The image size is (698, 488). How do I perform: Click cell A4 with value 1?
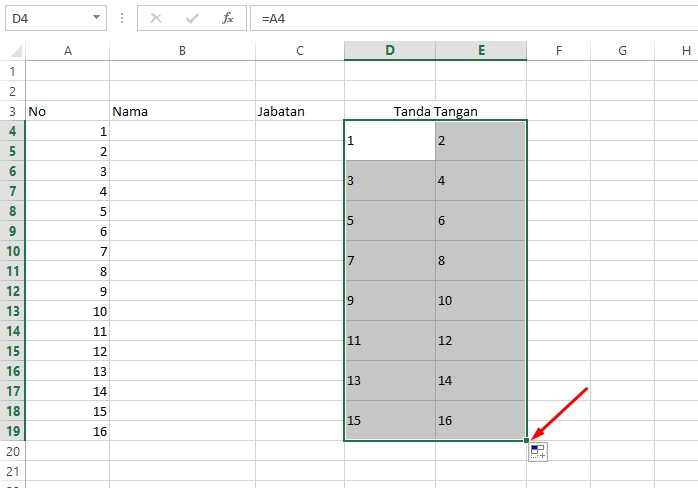tap(68, 131)
